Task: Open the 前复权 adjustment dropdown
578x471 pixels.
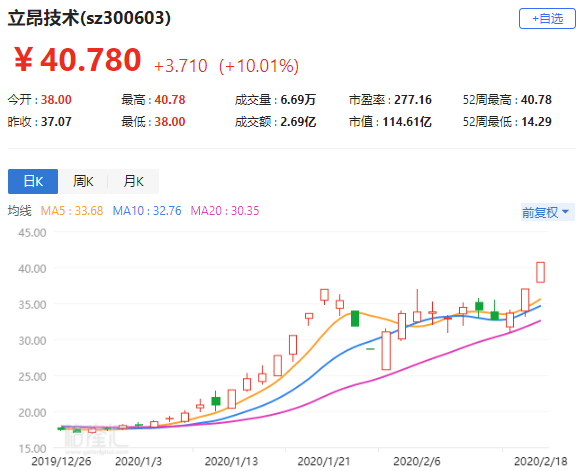Action: [x=547, y=212]
